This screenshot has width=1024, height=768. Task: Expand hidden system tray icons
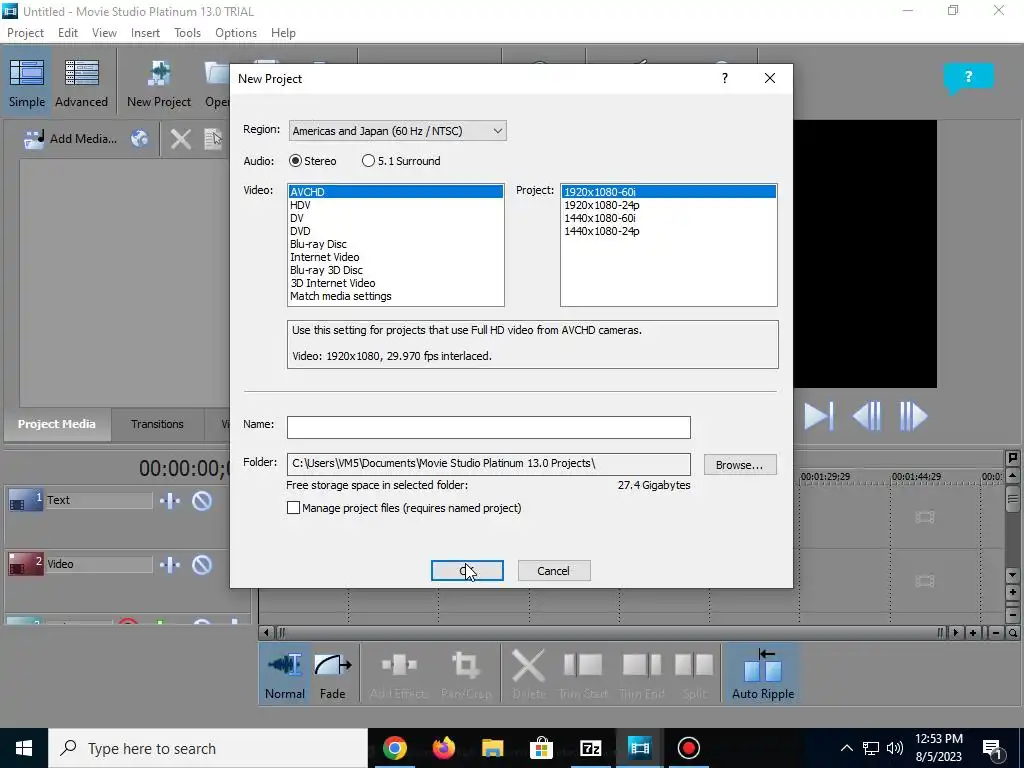click(x=846, y=748)
